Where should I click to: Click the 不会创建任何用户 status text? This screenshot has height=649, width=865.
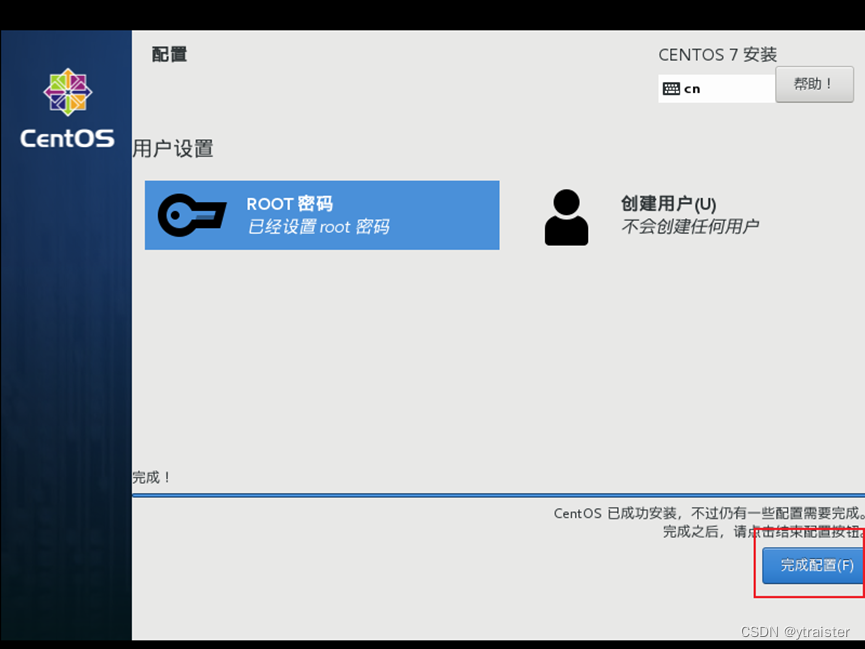(690, 226)
